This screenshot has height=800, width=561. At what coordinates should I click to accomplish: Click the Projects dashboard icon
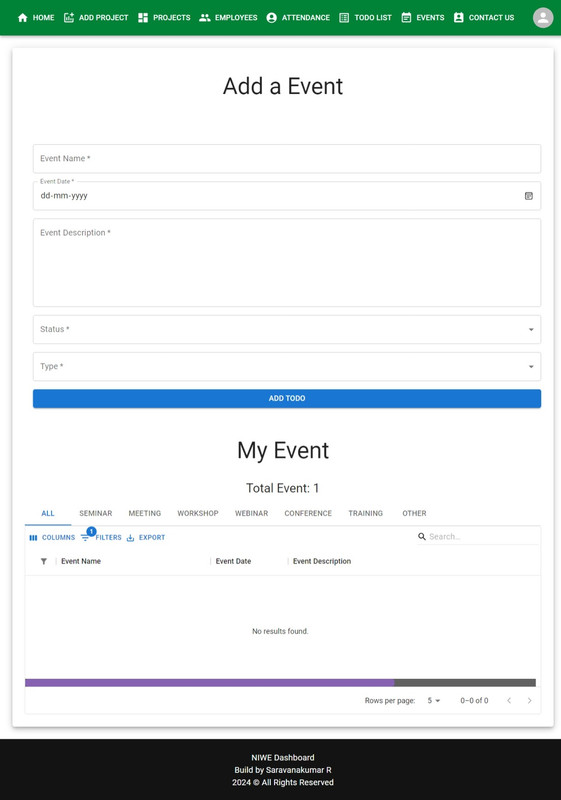(x=143, y=18)
